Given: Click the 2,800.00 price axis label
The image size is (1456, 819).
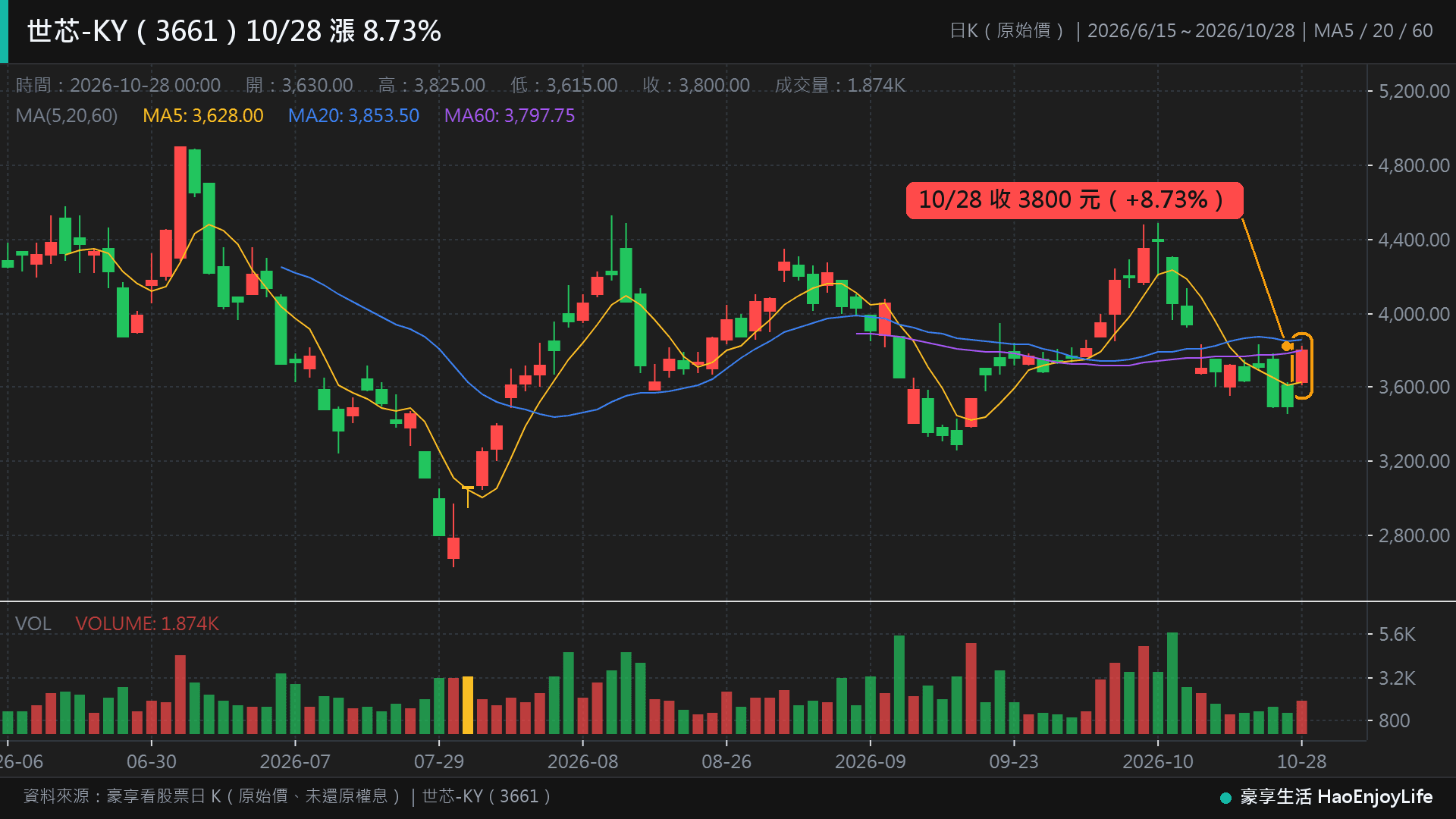Looking at the screenshot, I should 1414,536.
